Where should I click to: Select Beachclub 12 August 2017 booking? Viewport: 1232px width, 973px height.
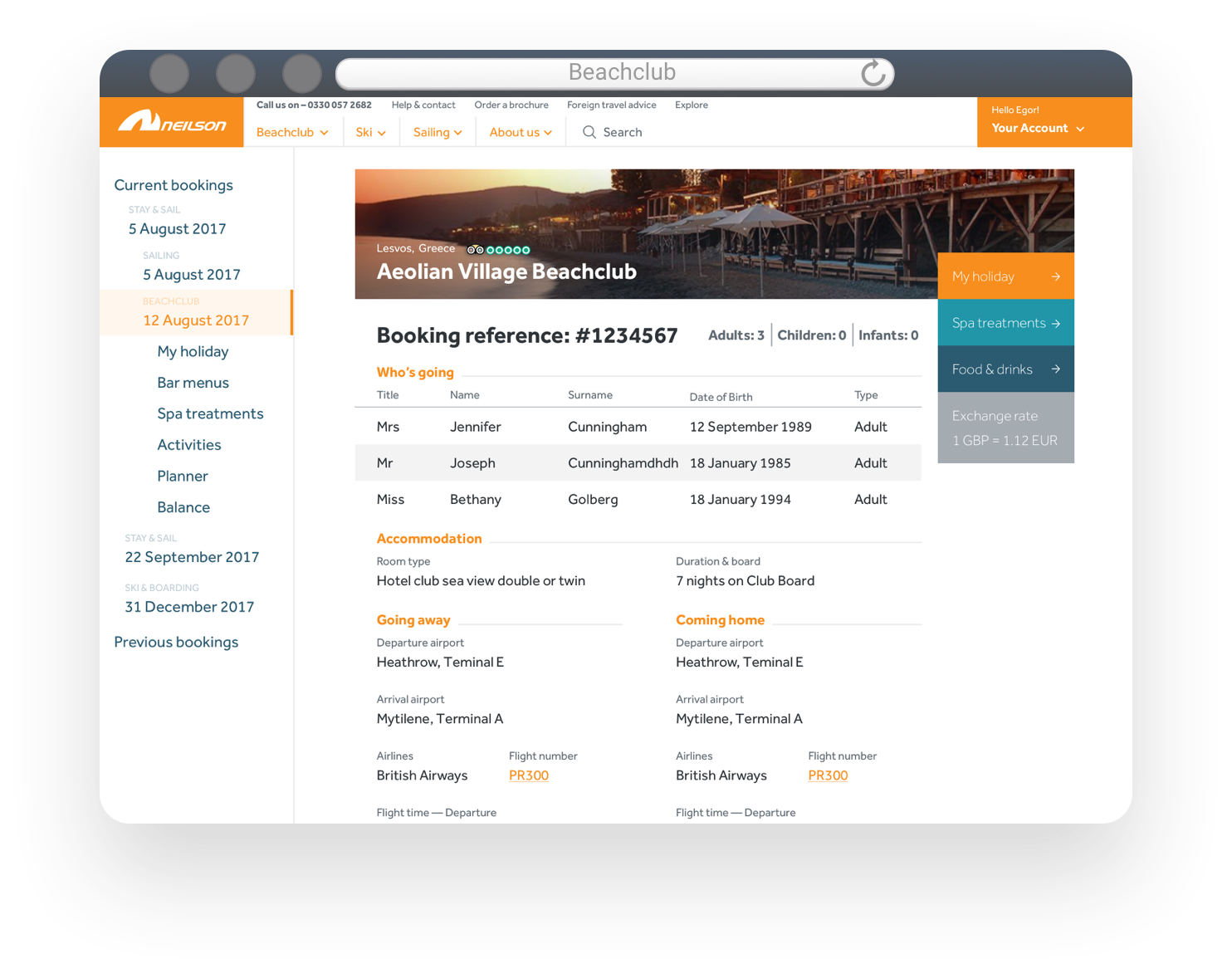tap(196, 313)
